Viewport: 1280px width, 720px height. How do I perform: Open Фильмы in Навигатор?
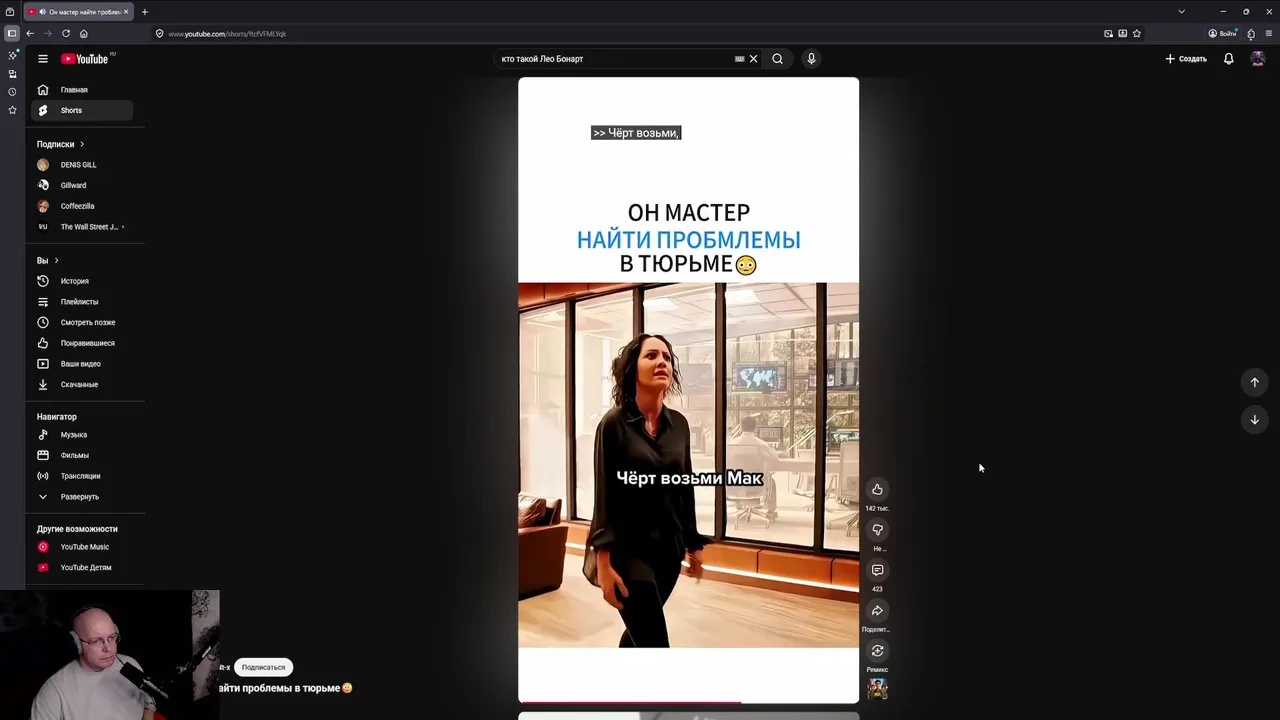[x=84, y=455]
